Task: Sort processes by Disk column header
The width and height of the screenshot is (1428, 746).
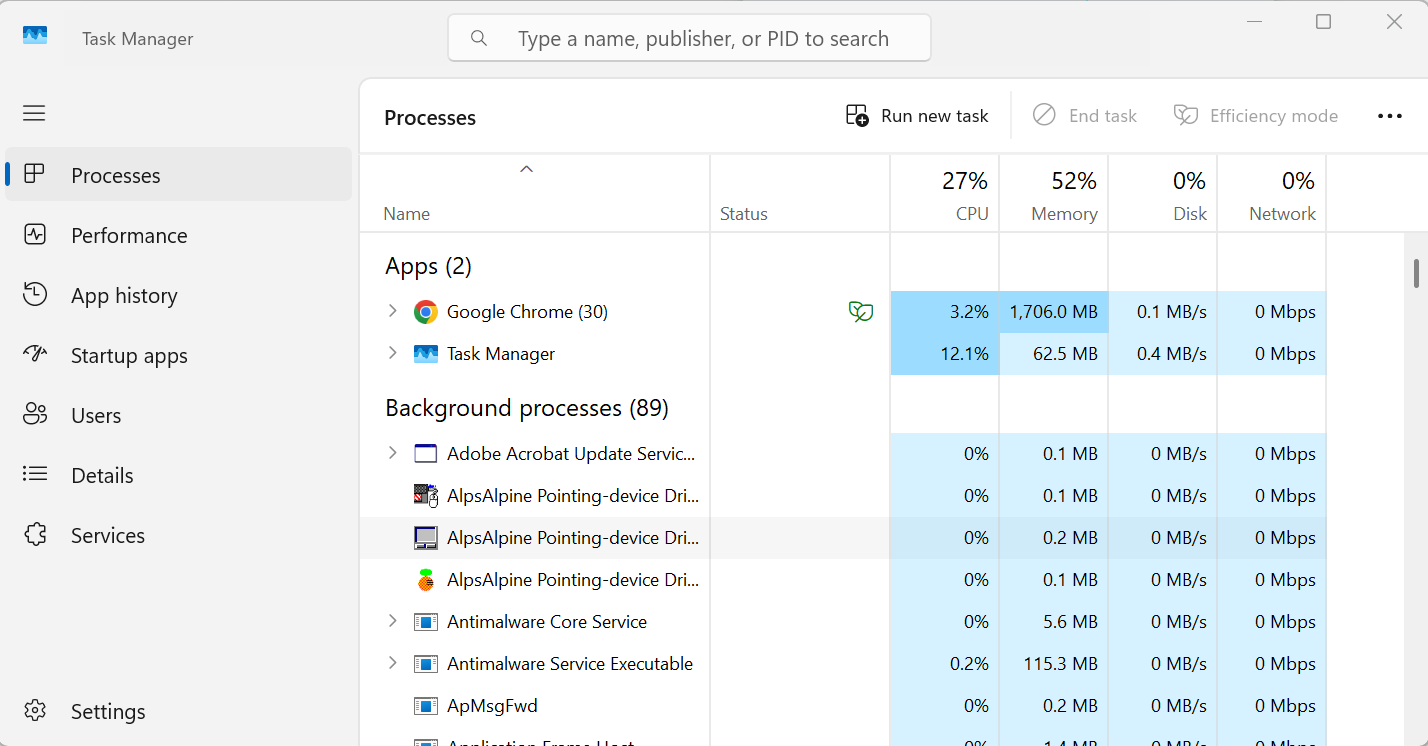Action: [1163, 194]
